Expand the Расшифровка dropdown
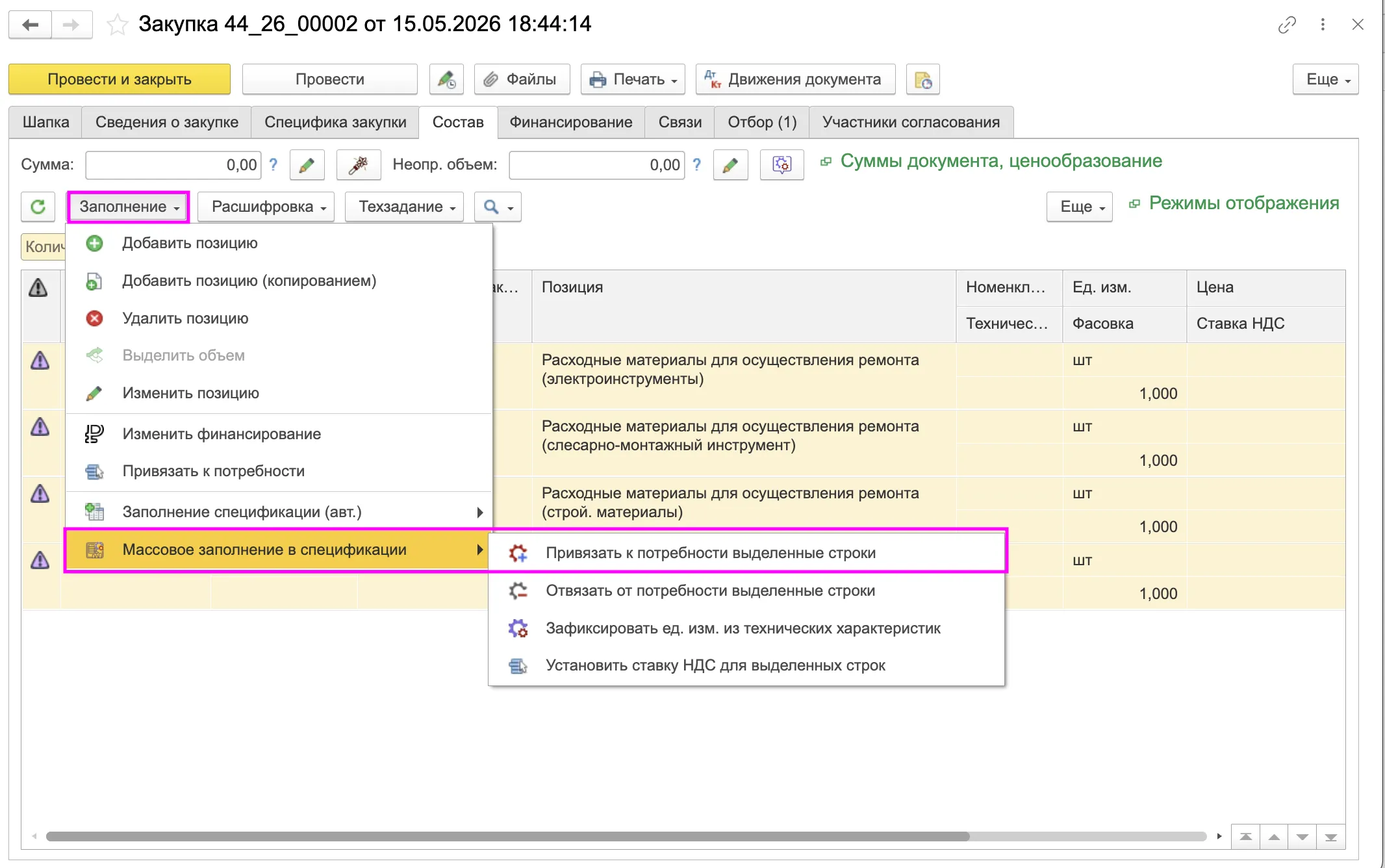Image resolution: width=1385 pixels, height=868 pixels. tap(266, 207)
